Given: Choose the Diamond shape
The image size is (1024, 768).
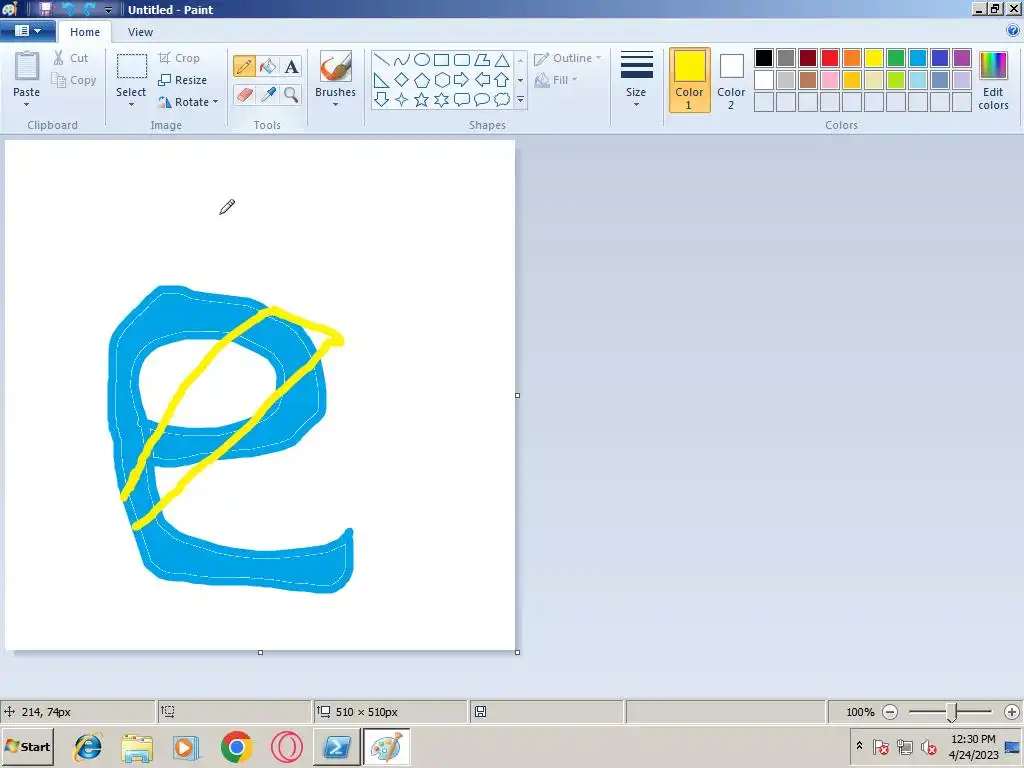Looking at the screenshot, I should click(402, 80).
